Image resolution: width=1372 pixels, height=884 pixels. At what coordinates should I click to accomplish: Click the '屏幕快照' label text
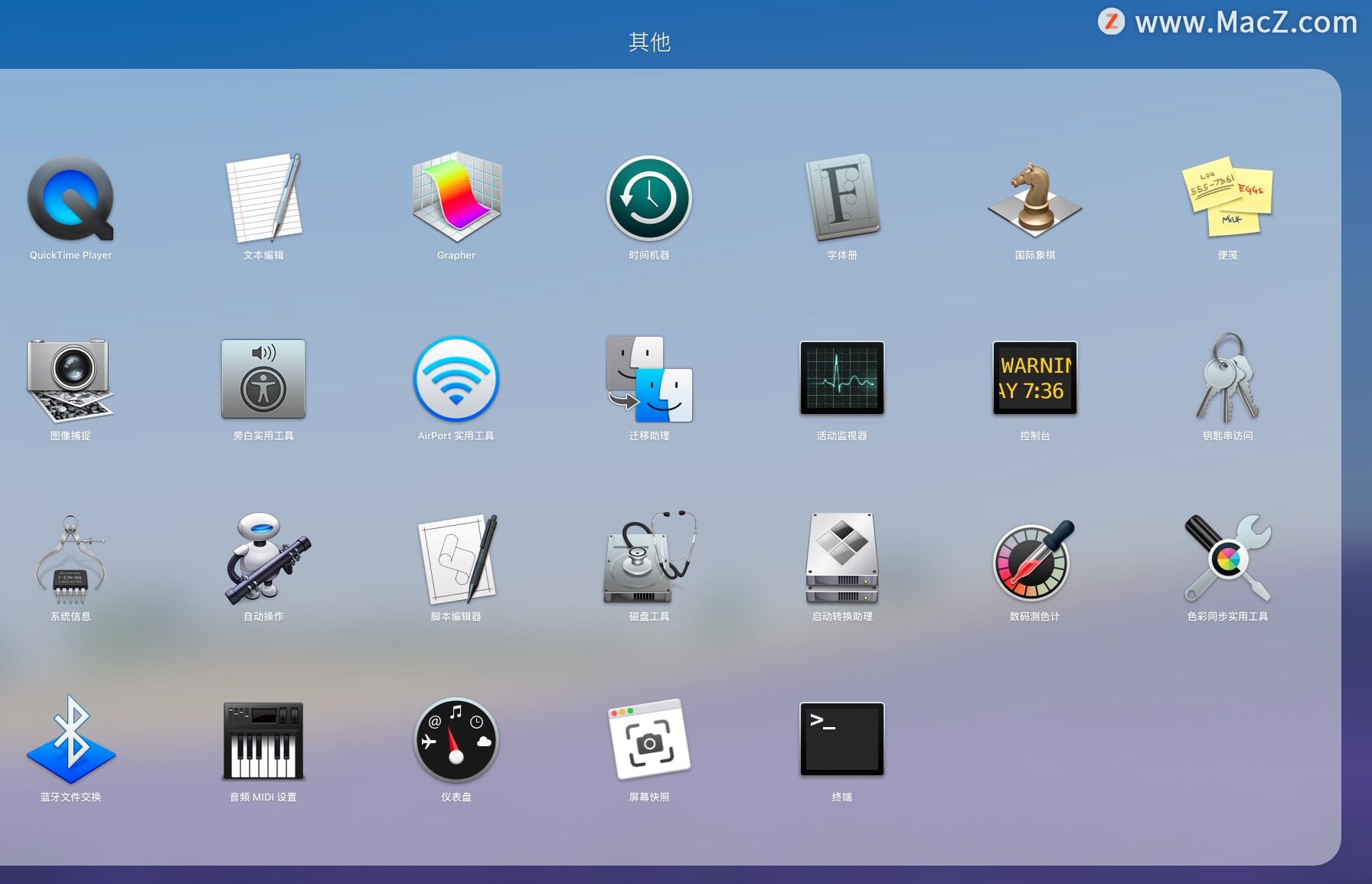coord(649,797)
